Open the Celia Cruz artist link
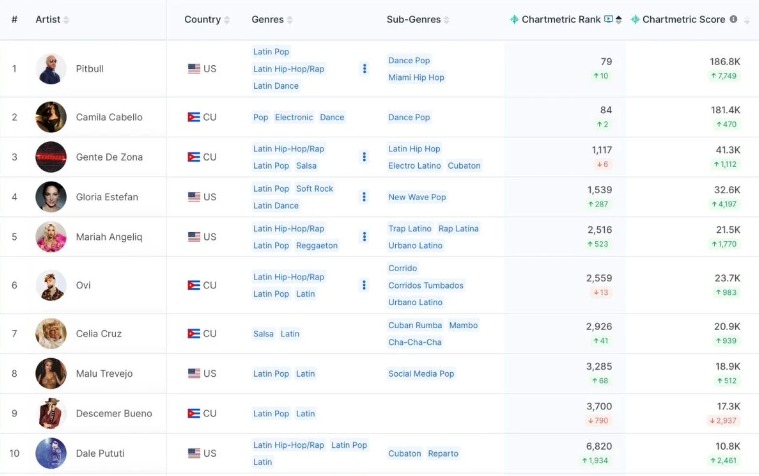This screenshot has height=476, width=759. tap(99, 334)
